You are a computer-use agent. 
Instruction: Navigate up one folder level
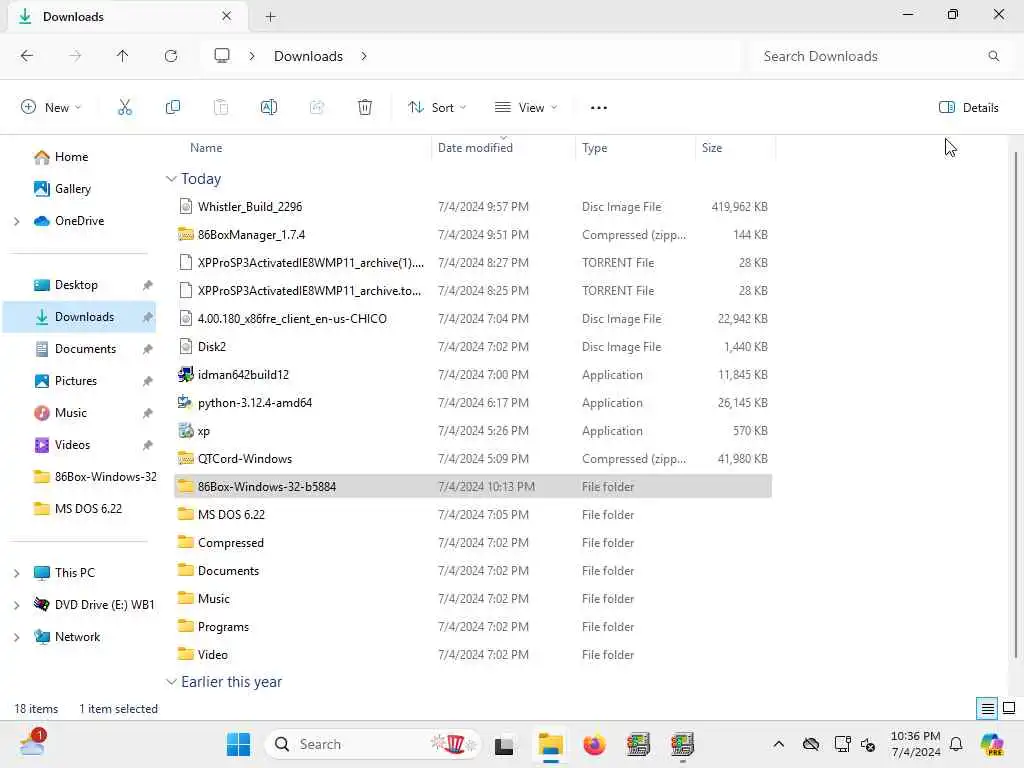pyautogui.click(x=122, y=56)
